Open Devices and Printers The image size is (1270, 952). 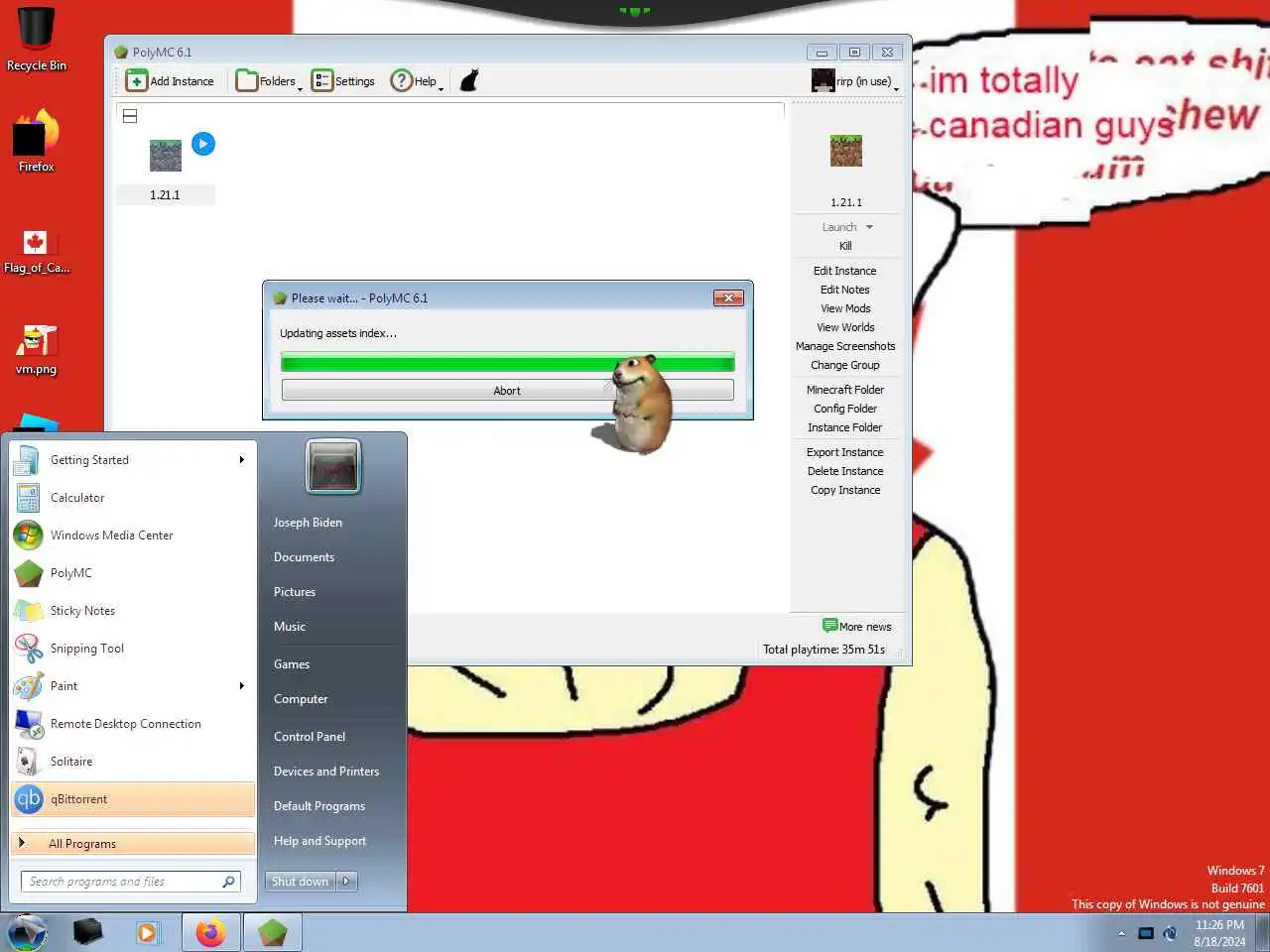326,772
